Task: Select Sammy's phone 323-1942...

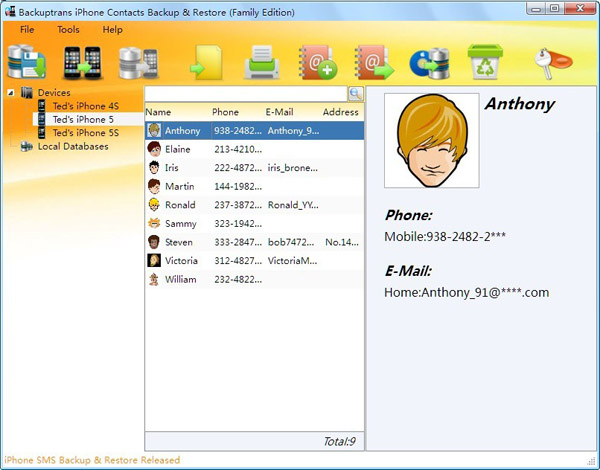Action: tap(238, 224)
